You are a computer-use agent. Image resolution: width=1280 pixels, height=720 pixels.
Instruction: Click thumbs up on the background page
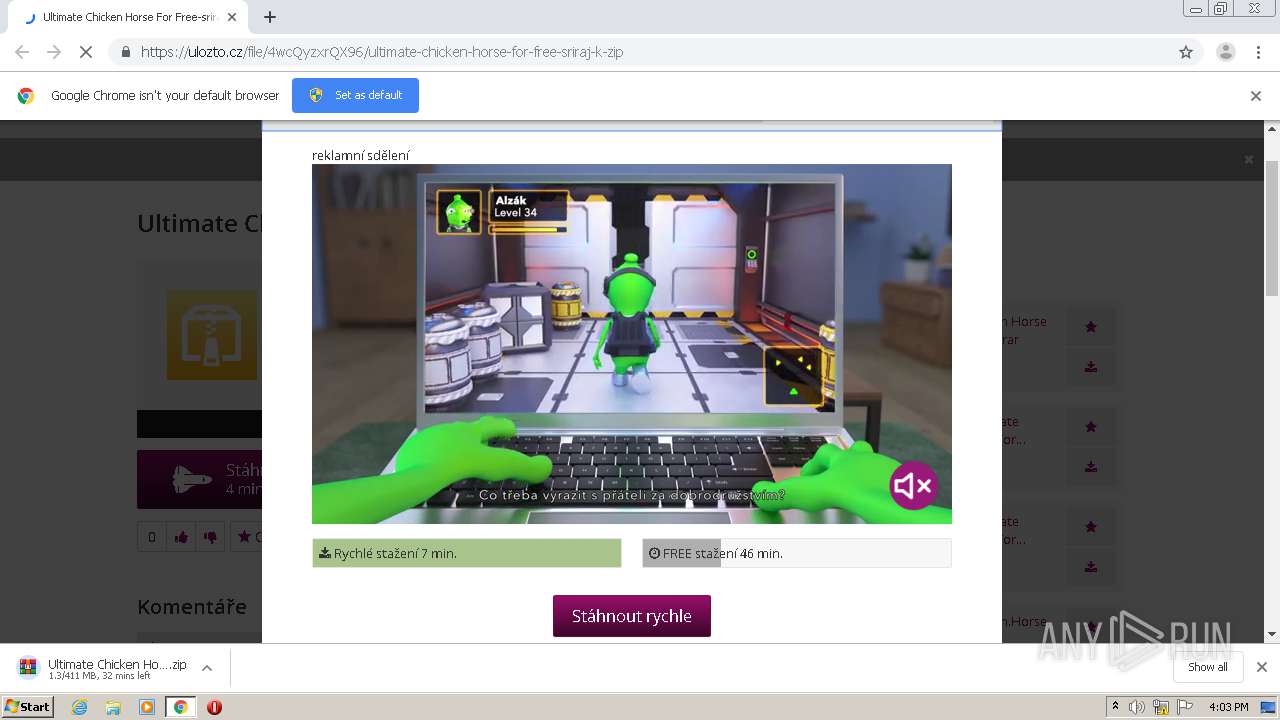click(181, 537)
